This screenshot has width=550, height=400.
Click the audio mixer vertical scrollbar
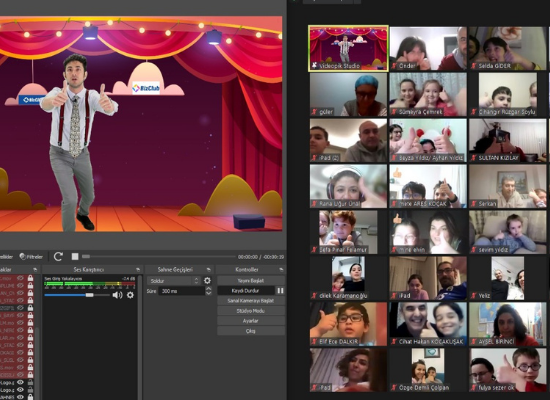[140, 337]
